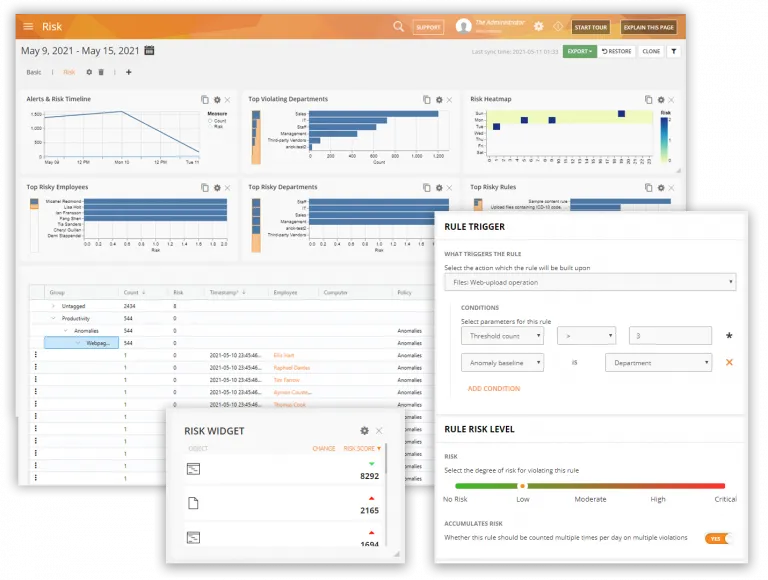768x580 pixels.
Task: Toggle the Accumulates Risk YES switch
Action: point(718,538)
